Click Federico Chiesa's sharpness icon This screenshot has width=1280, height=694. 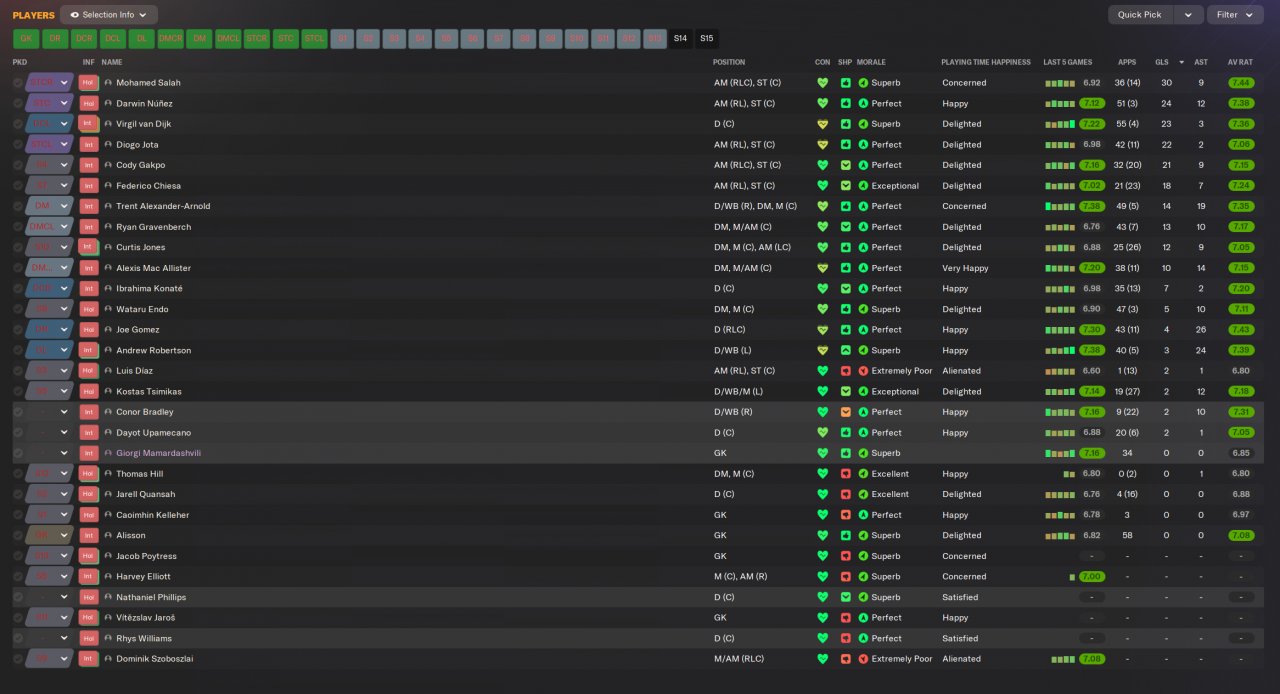point(846,186)
